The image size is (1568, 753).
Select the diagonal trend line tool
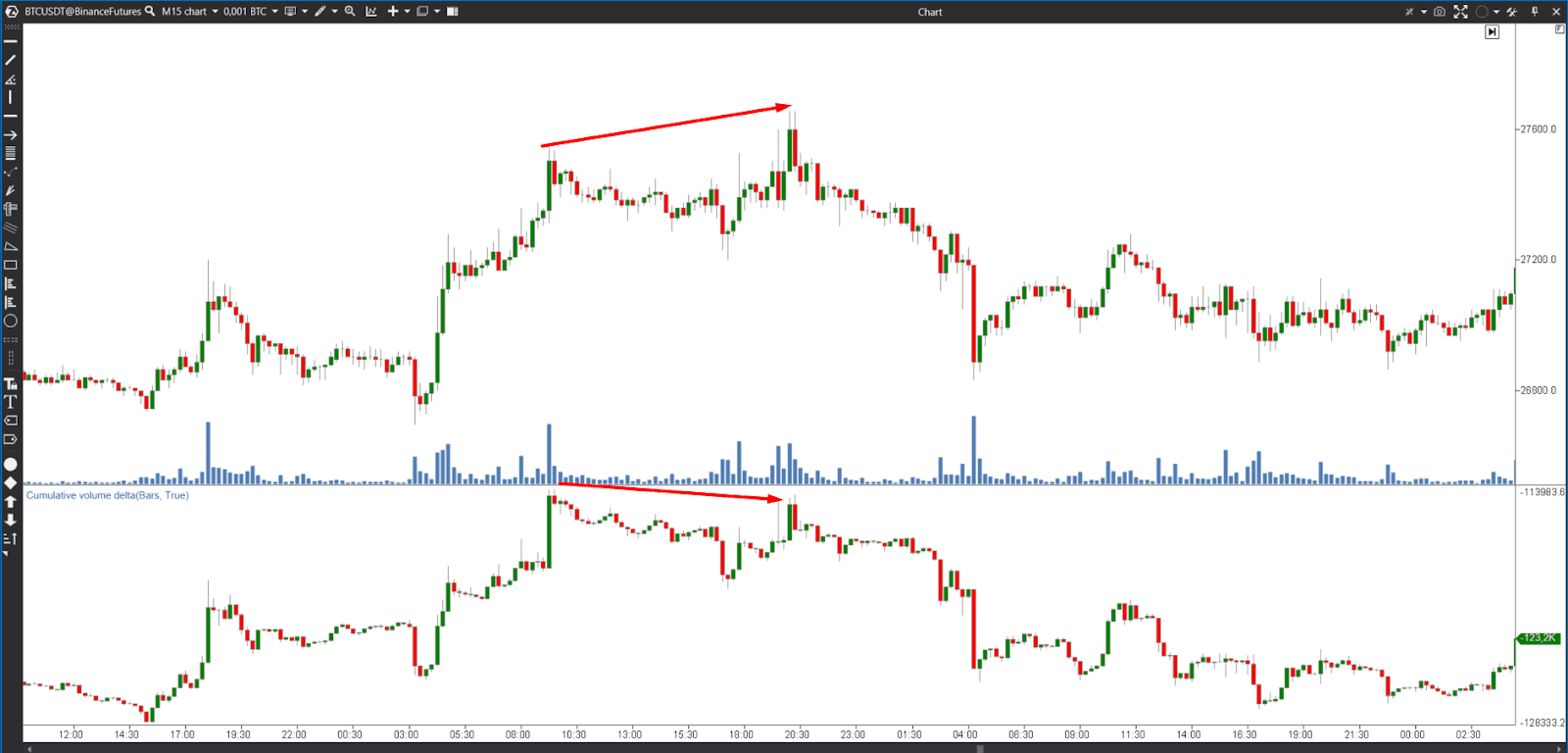[x=11, y=60]
